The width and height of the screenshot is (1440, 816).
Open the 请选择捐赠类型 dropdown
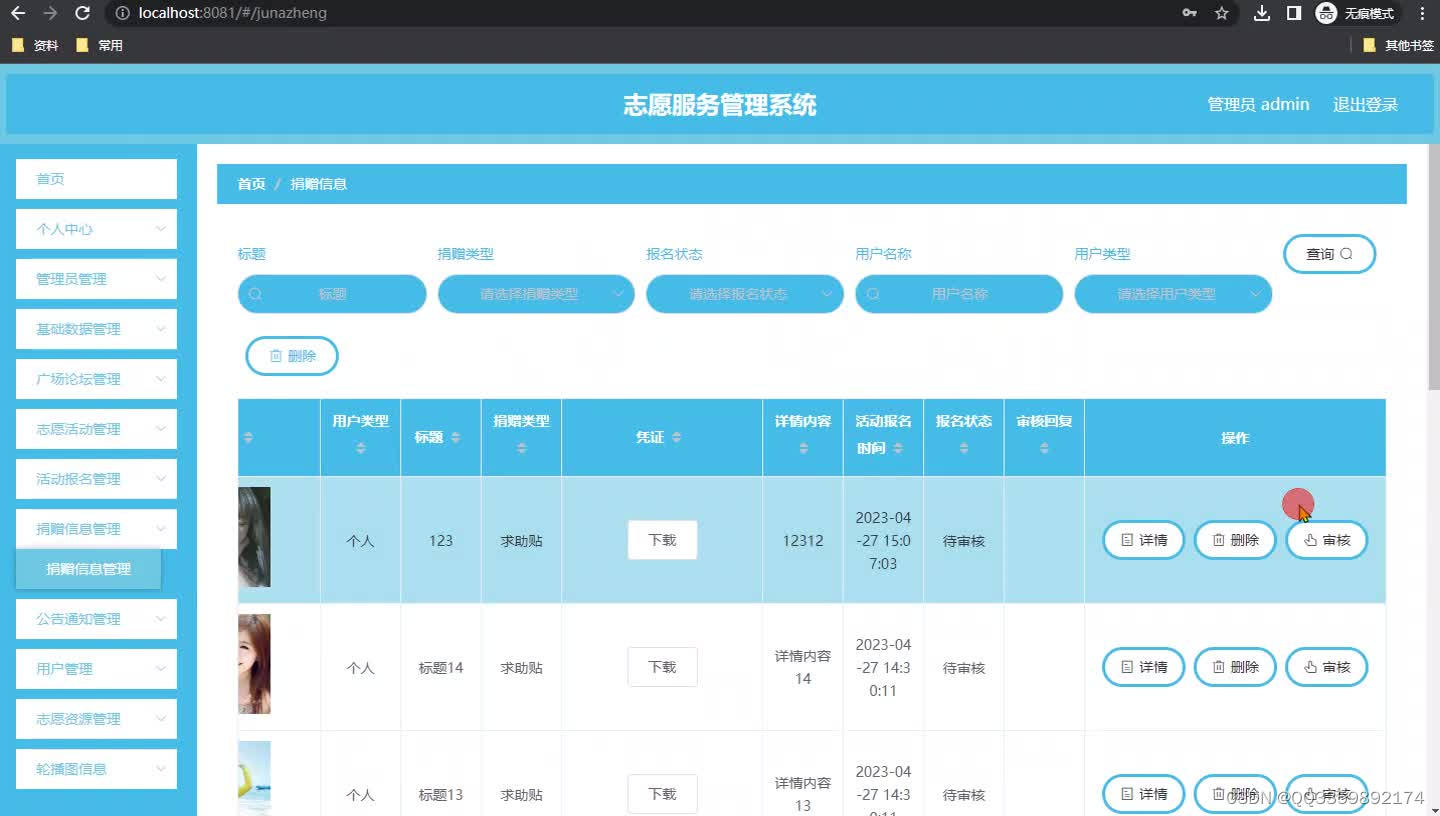pyautogui.click(x=536, y=294)
